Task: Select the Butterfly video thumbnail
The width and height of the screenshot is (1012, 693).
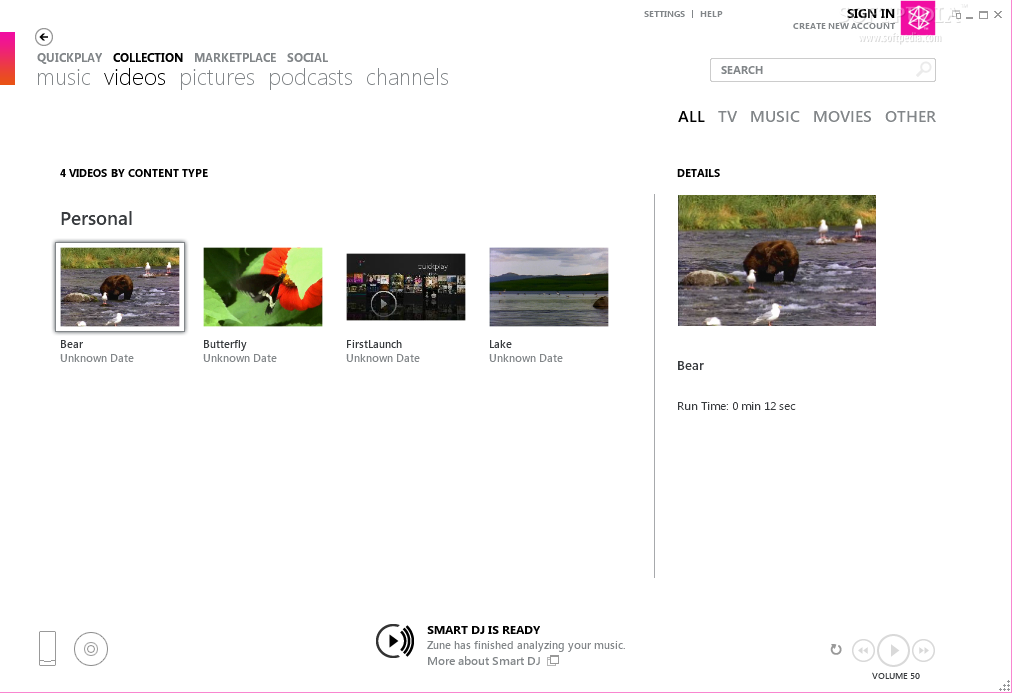Action: click(263, 286)
